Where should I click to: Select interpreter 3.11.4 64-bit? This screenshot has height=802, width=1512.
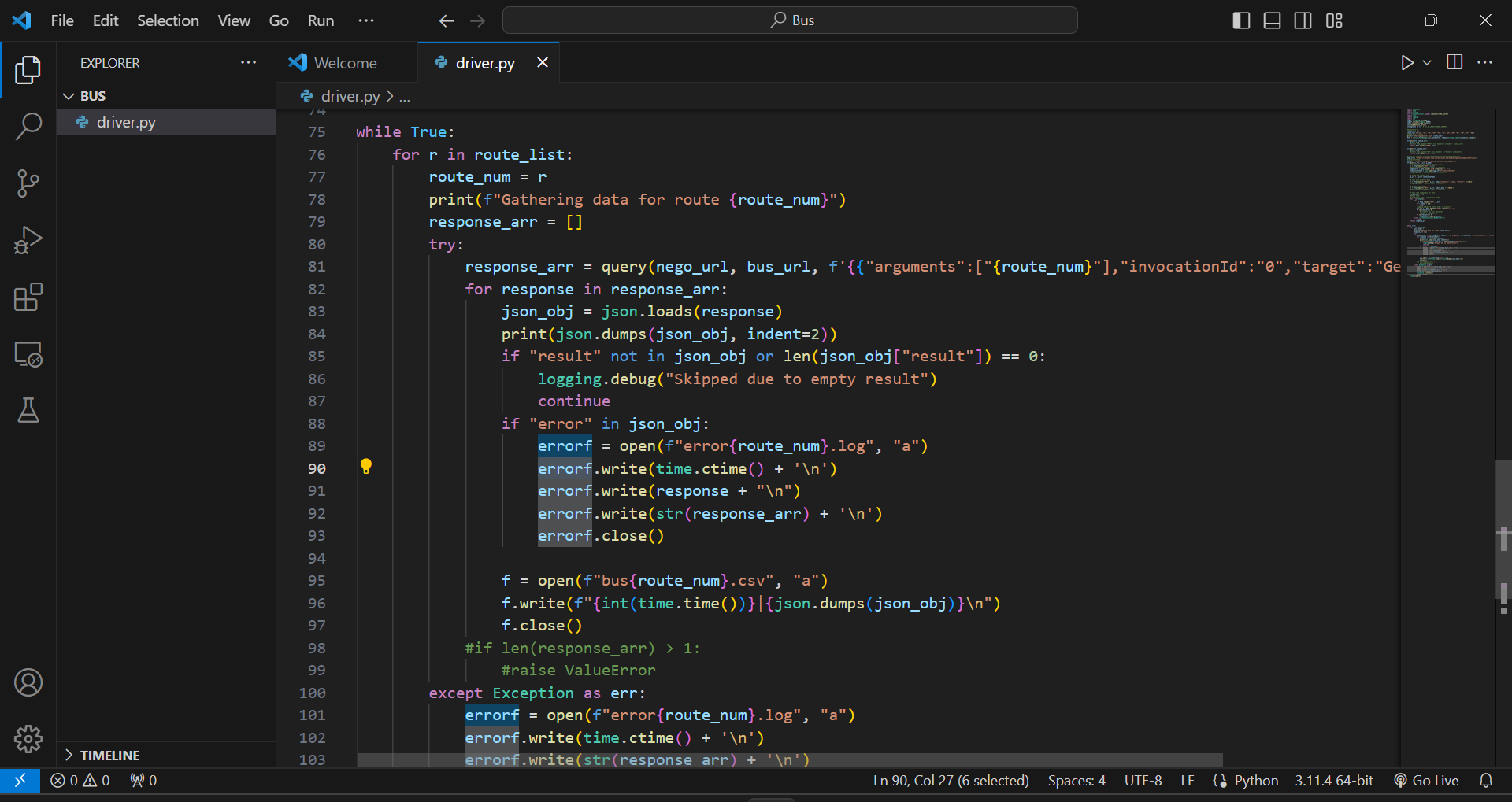point(1334,781)
